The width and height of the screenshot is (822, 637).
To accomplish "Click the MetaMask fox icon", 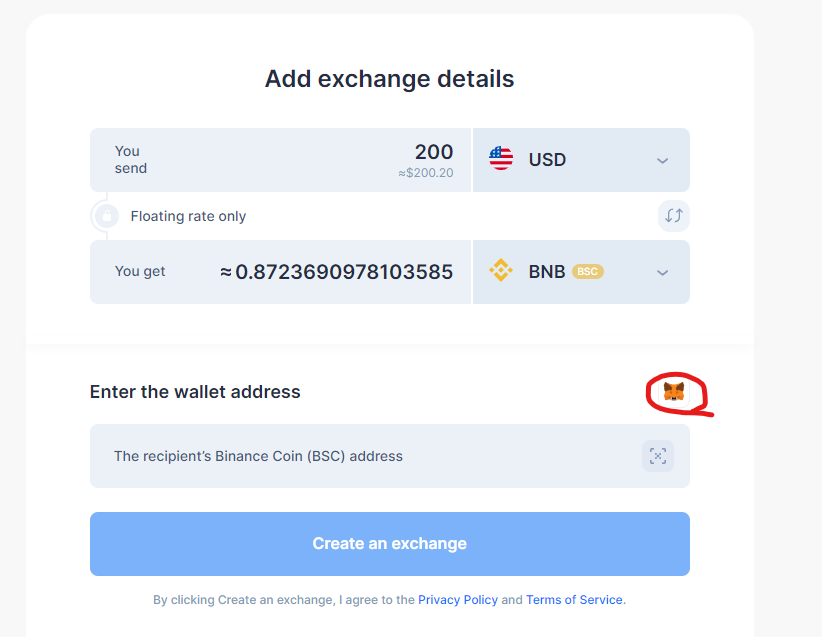I will tap(674, 392).
